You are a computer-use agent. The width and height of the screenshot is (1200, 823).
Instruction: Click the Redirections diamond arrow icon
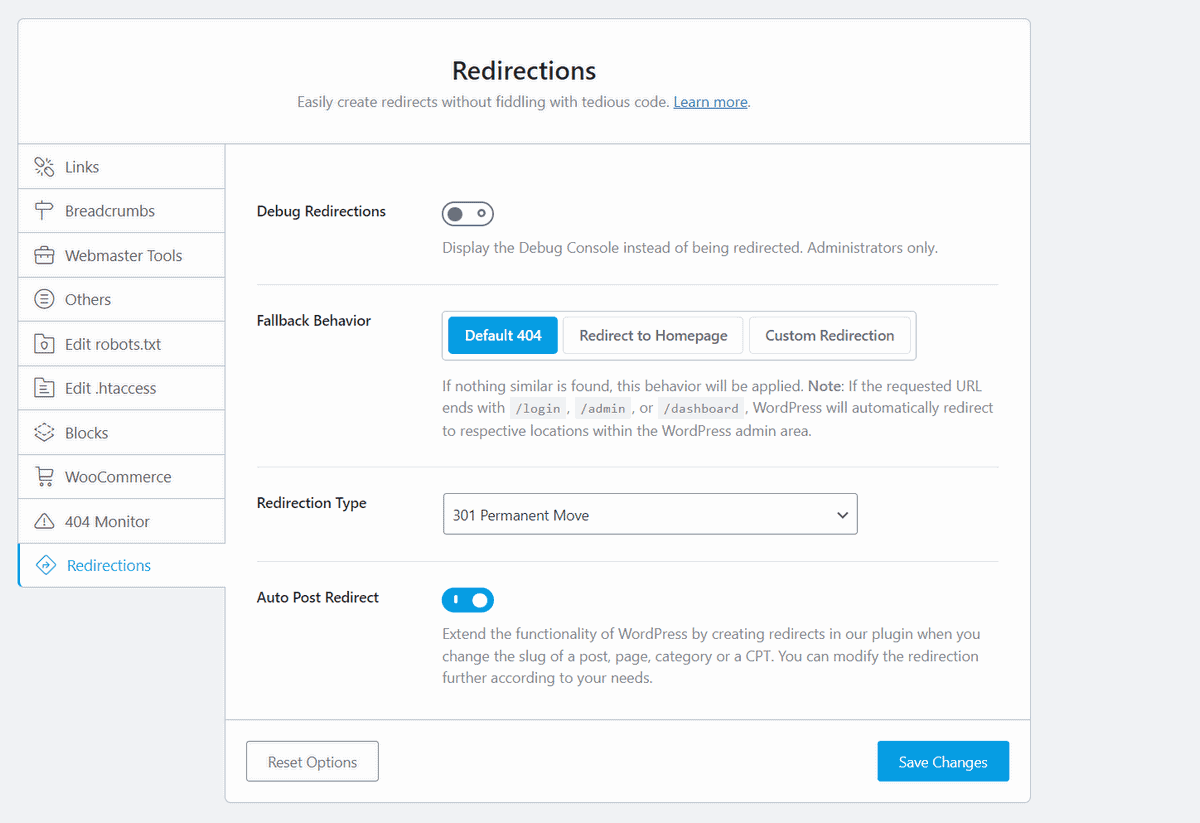46,565
